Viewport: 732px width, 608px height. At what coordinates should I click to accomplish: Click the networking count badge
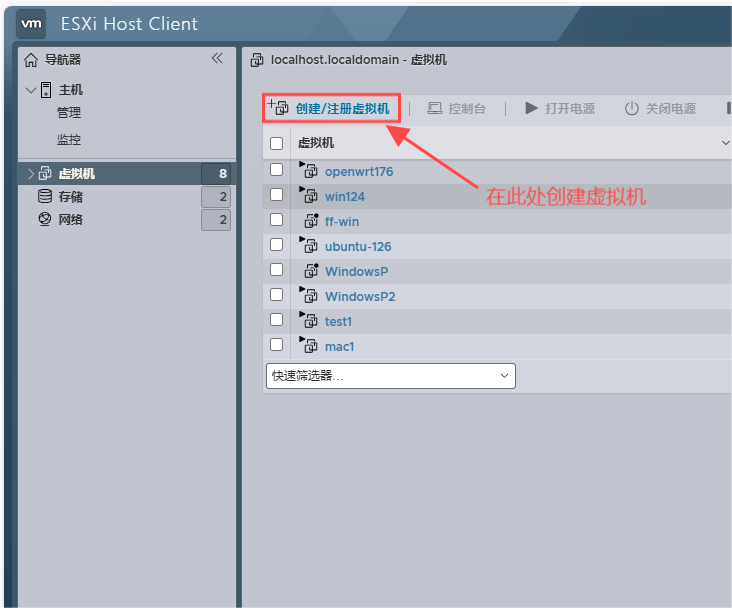tap(216, 219)
